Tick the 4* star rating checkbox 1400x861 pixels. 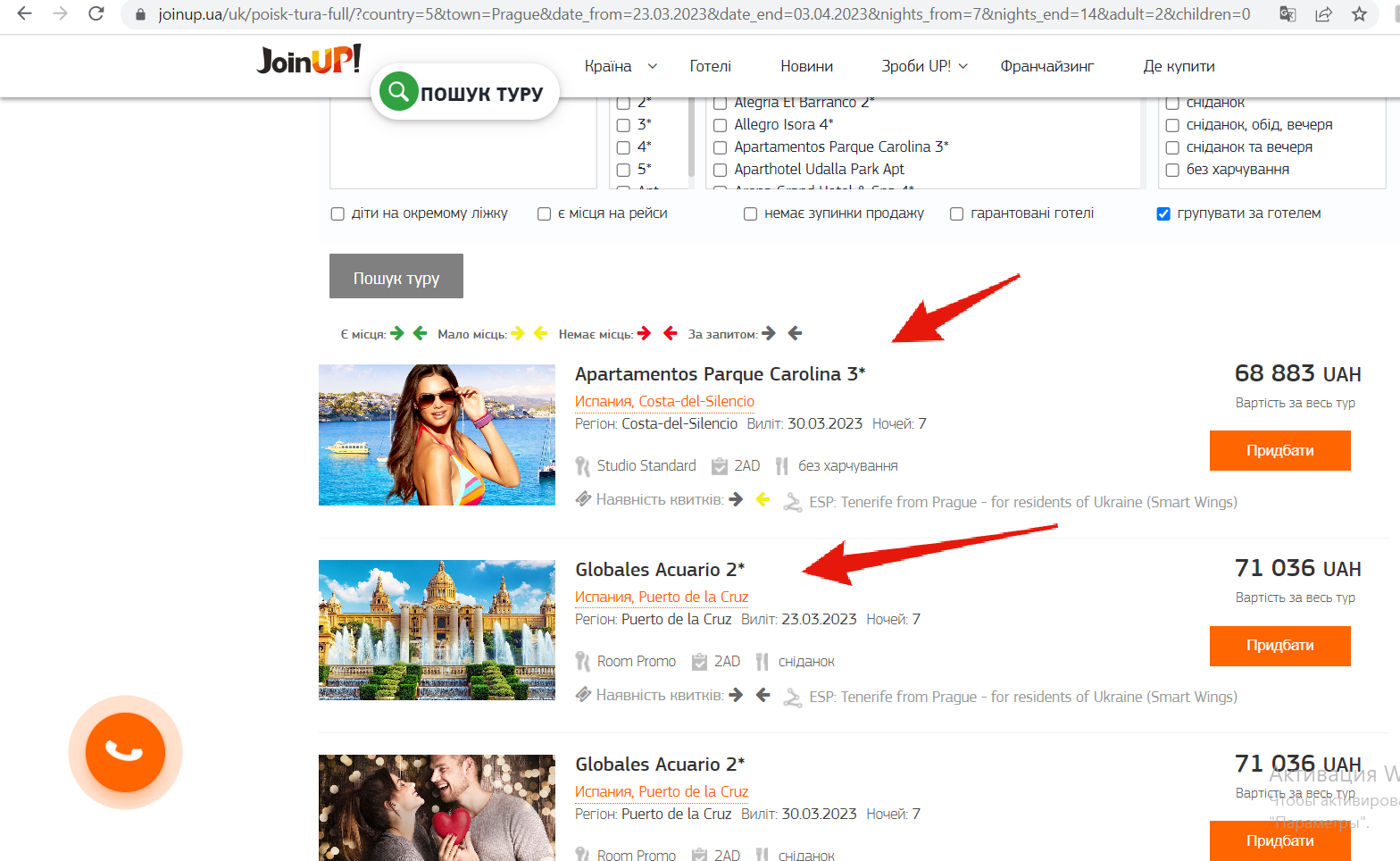(624, 147)
